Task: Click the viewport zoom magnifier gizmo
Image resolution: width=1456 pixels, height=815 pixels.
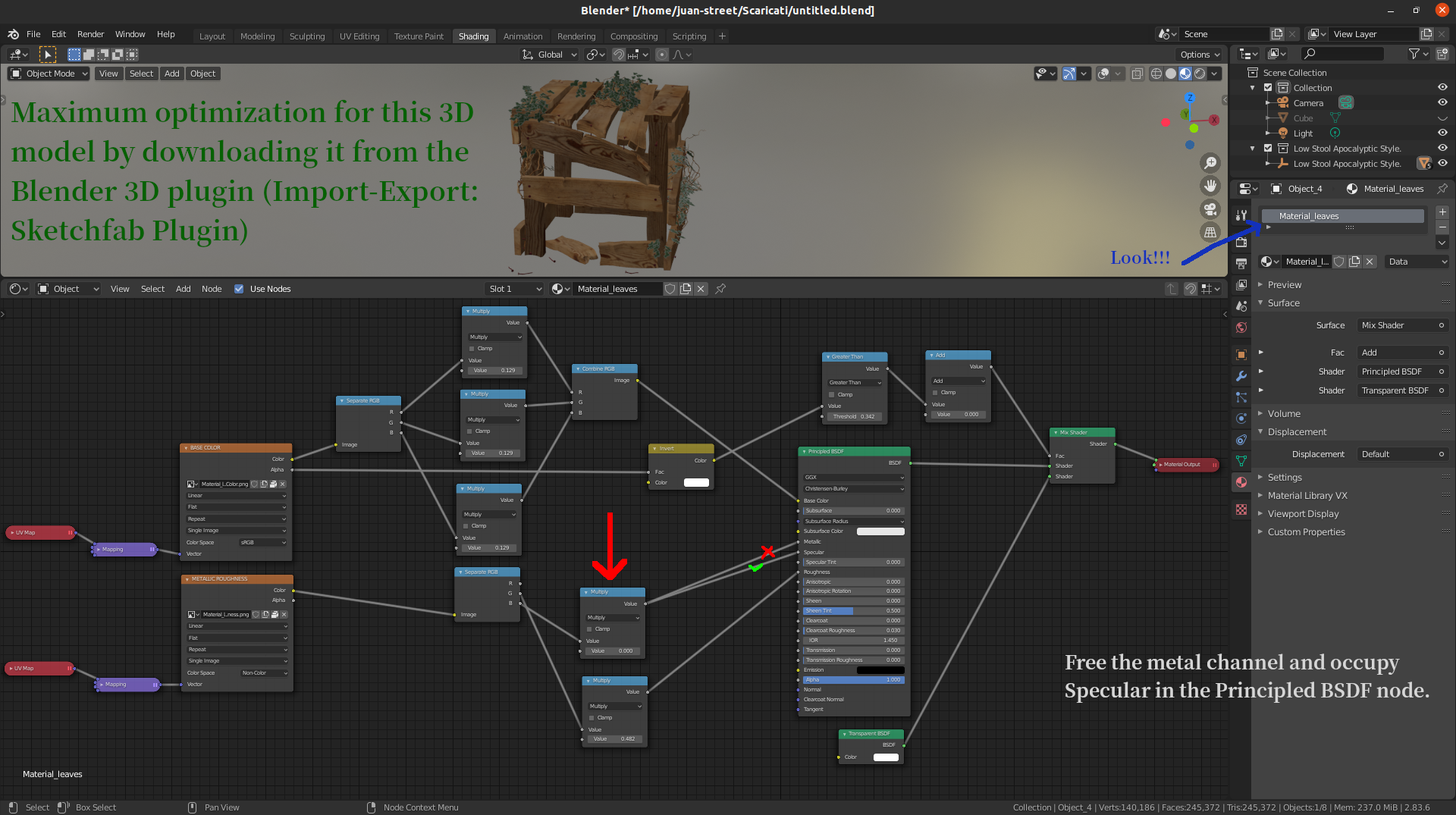Action: pyautogui.click(x=1210, y=163)
